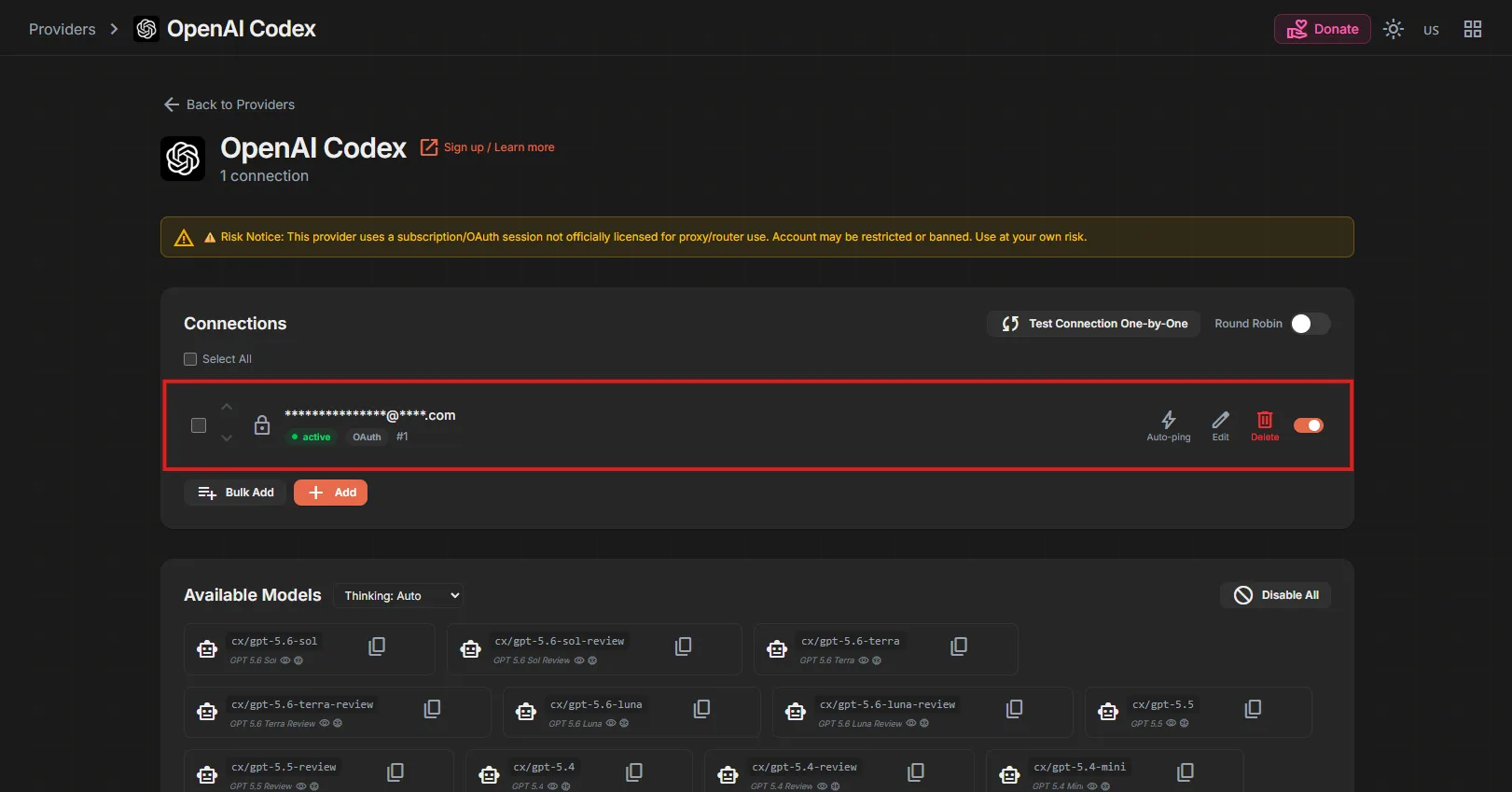Click the robot icon for cx/gpt-5.6-luna

526,713
